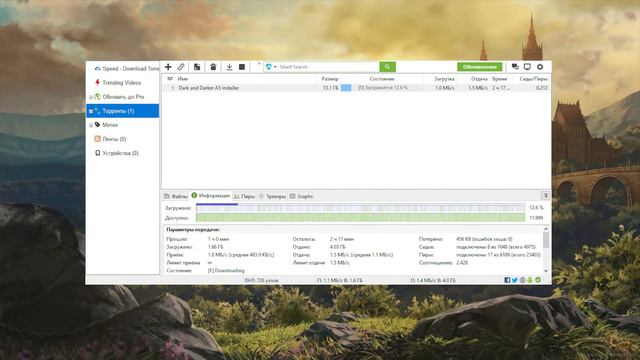This screenshot has width=640, height=360.
Task: Open Ленты (0) feeds in sidebar
Action: point(123,139)
